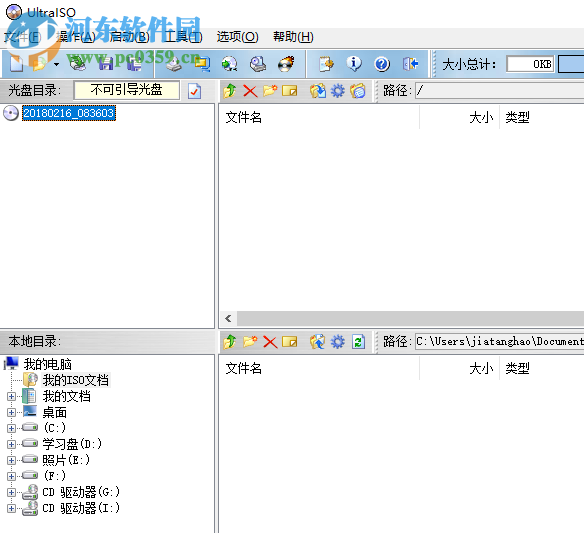Image resolution: width=584 pixels, height=533 pixels.
Task: Click red X delete in local pane toolbar
Action: pyautogui.click(x=270, y=342)
